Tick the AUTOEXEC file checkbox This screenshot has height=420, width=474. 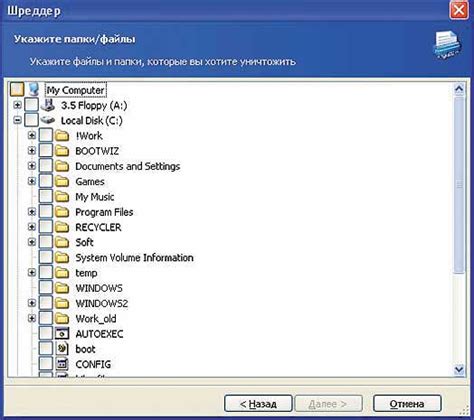[46, 334]
